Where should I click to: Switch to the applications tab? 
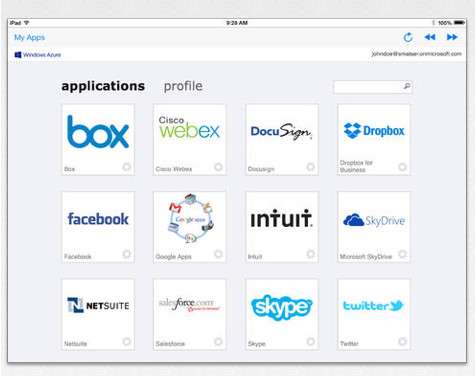103,86
